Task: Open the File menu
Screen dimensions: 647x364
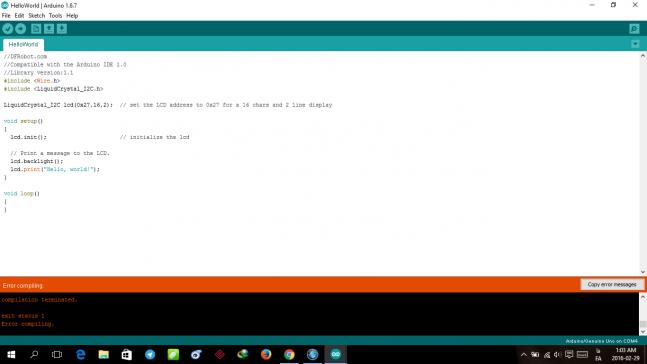Action: [6, 16]
